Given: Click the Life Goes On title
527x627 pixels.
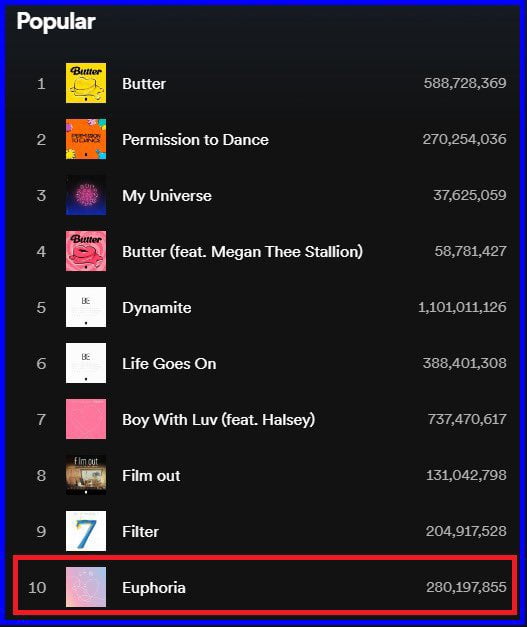Looking at the screenshot, I should click(169, 364).
